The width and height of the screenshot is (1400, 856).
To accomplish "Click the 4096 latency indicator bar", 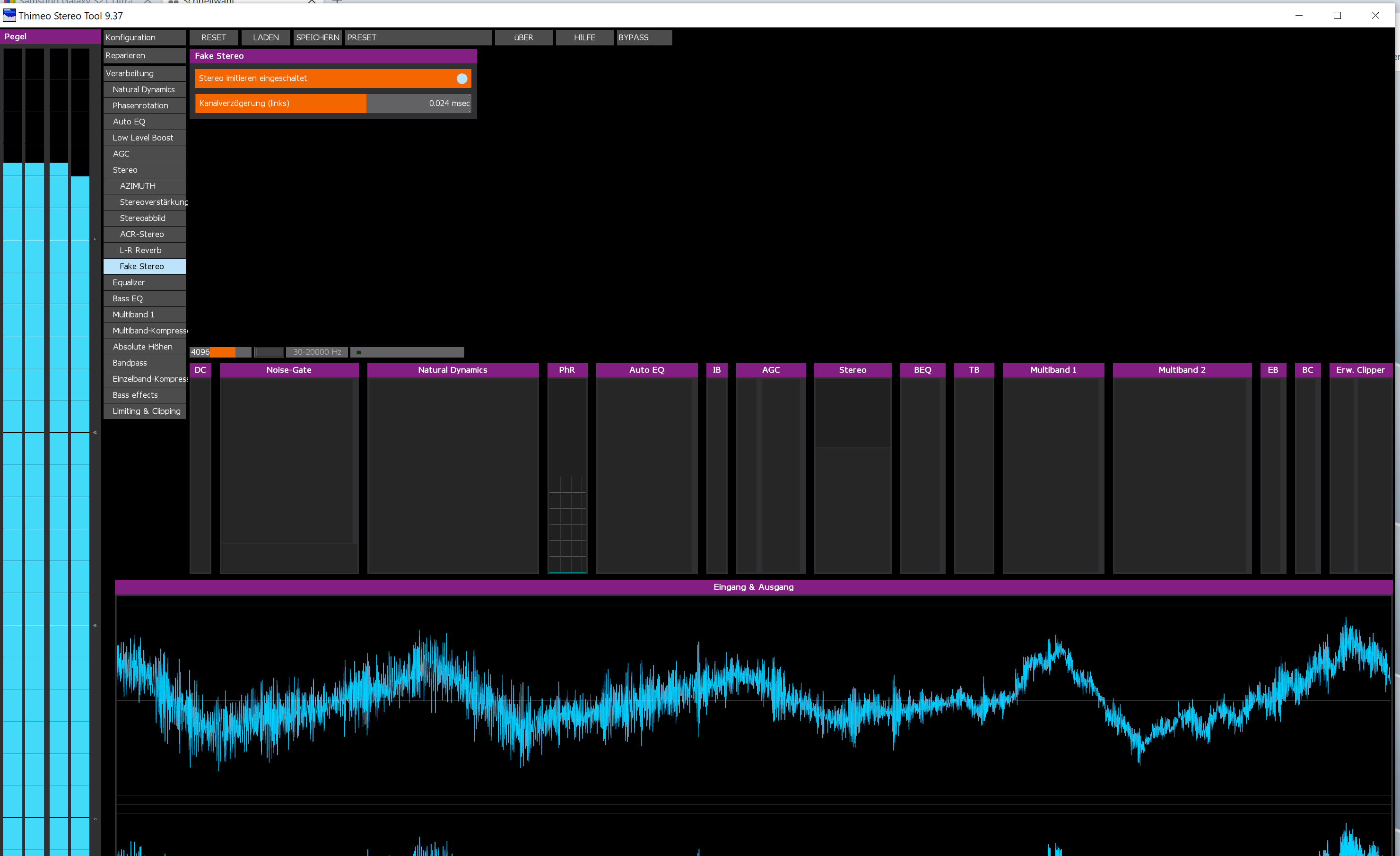I will [x=220, y=352].
